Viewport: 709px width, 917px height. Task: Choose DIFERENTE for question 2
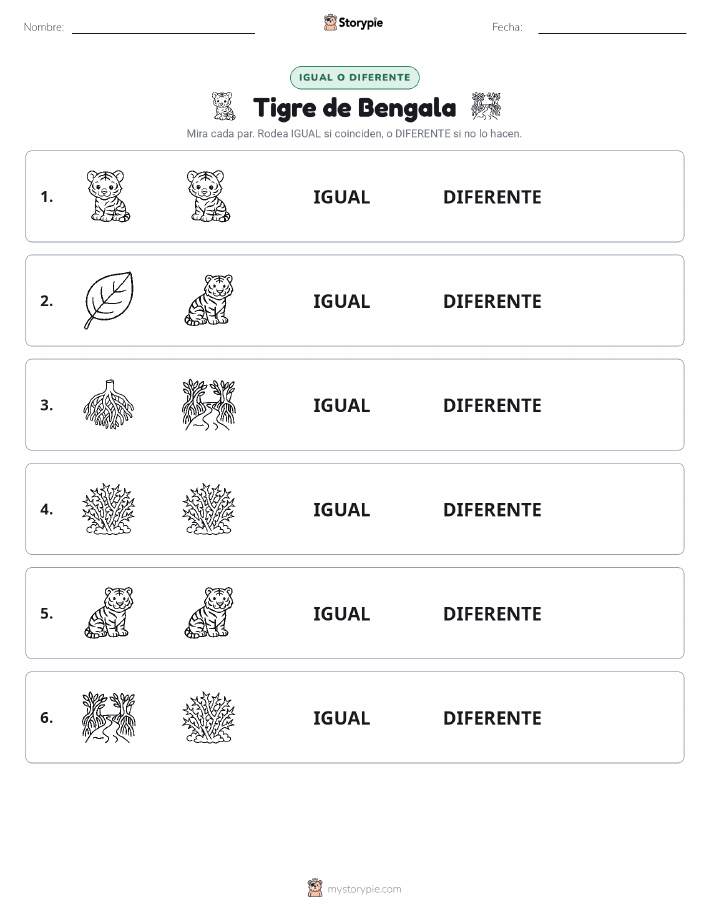tap(492, 301)
